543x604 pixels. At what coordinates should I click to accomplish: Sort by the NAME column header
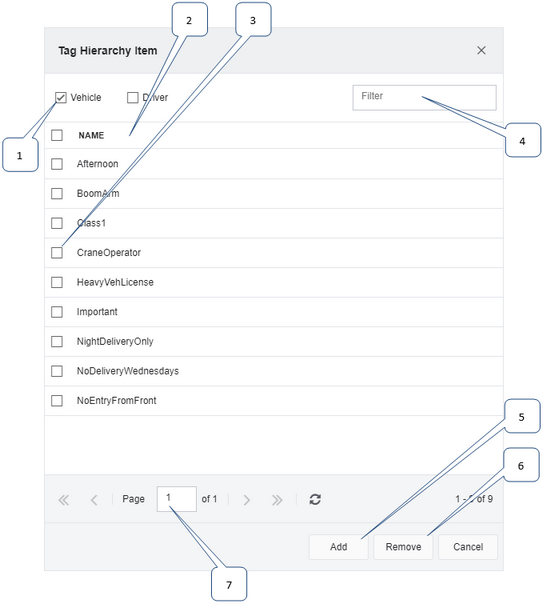[x=91, y=135]
